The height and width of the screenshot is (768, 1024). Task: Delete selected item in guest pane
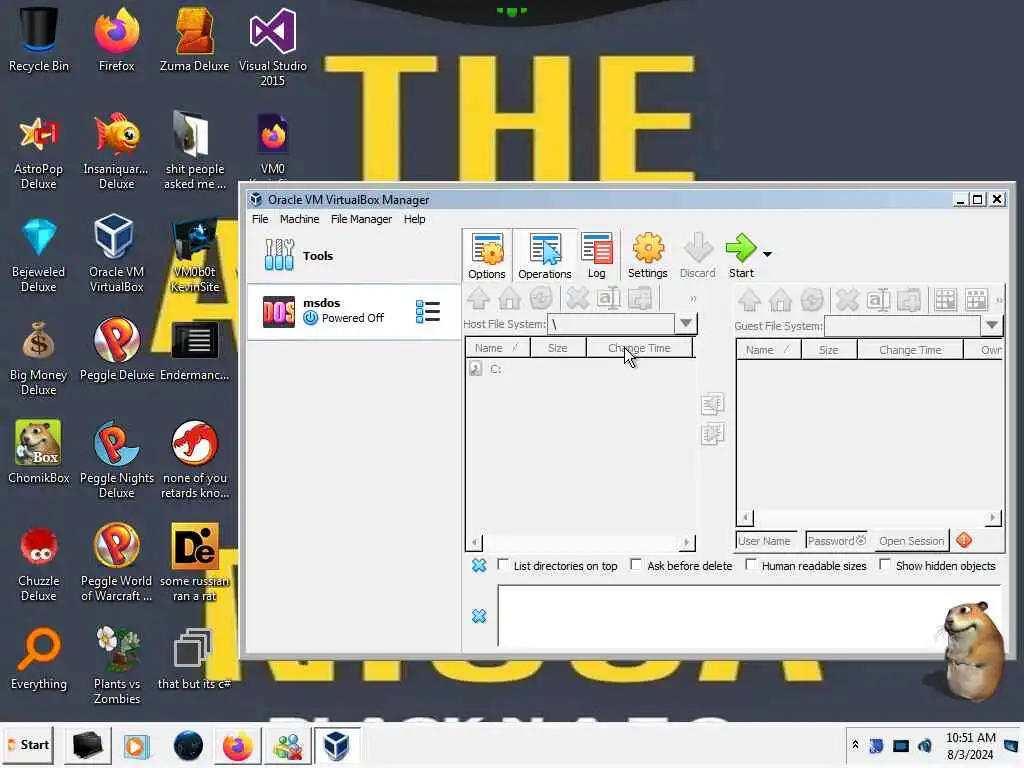[847, 300]
